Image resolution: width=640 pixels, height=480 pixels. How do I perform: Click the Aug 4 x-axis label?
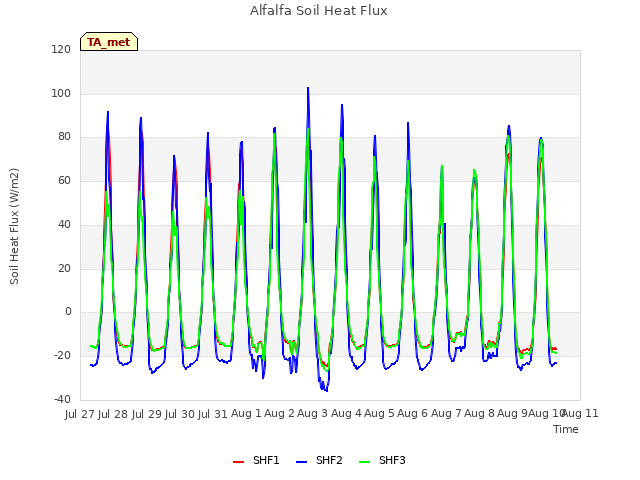[346, 413]
